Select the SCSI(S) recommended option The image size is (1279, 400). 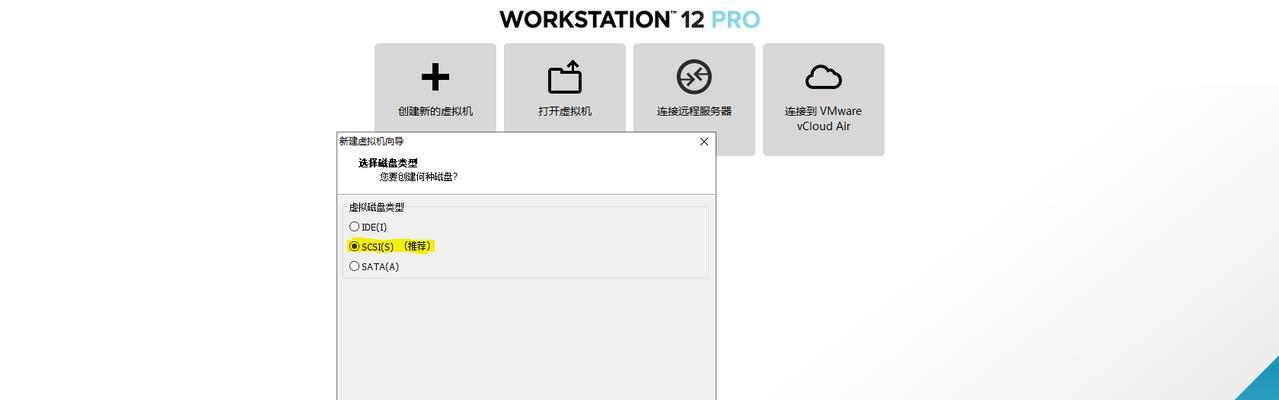(x=390, y=246)
